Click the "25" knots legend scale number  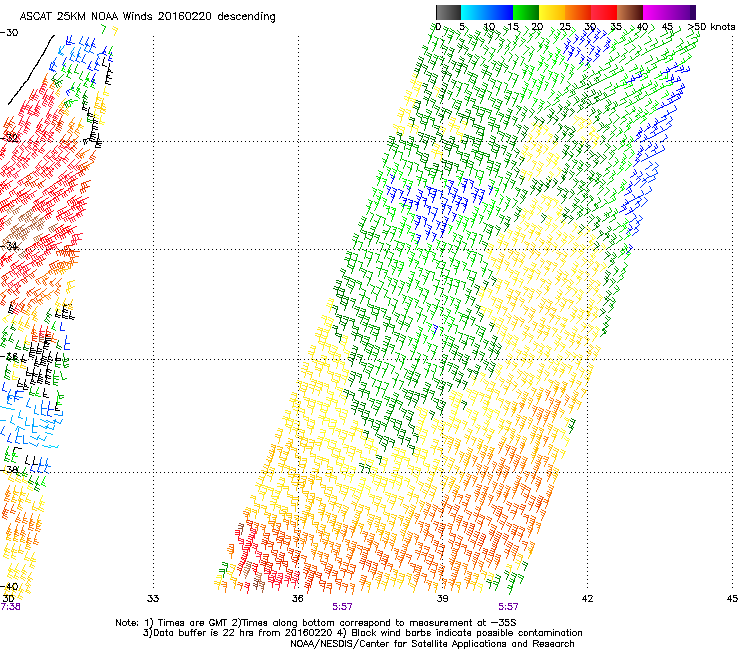[x=564, y=27]
